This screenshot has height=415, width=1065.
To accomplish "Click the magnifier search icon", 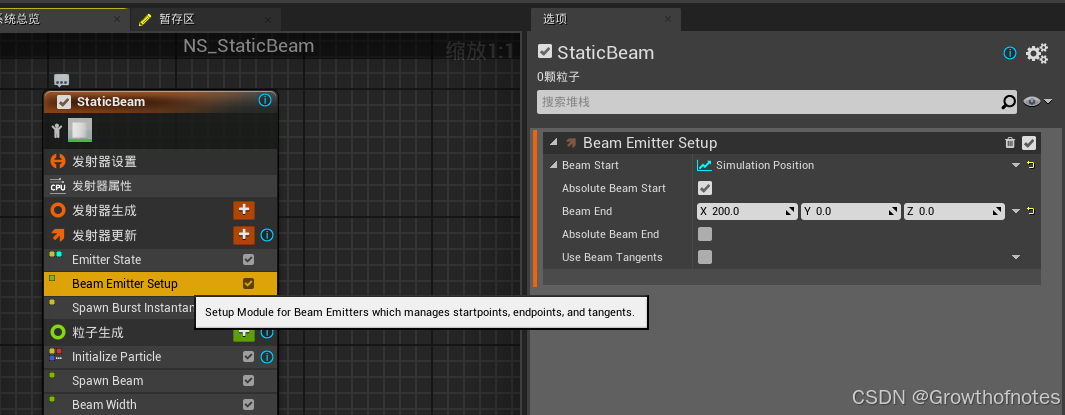I will pyautogui.click(x=1009, y=102).
